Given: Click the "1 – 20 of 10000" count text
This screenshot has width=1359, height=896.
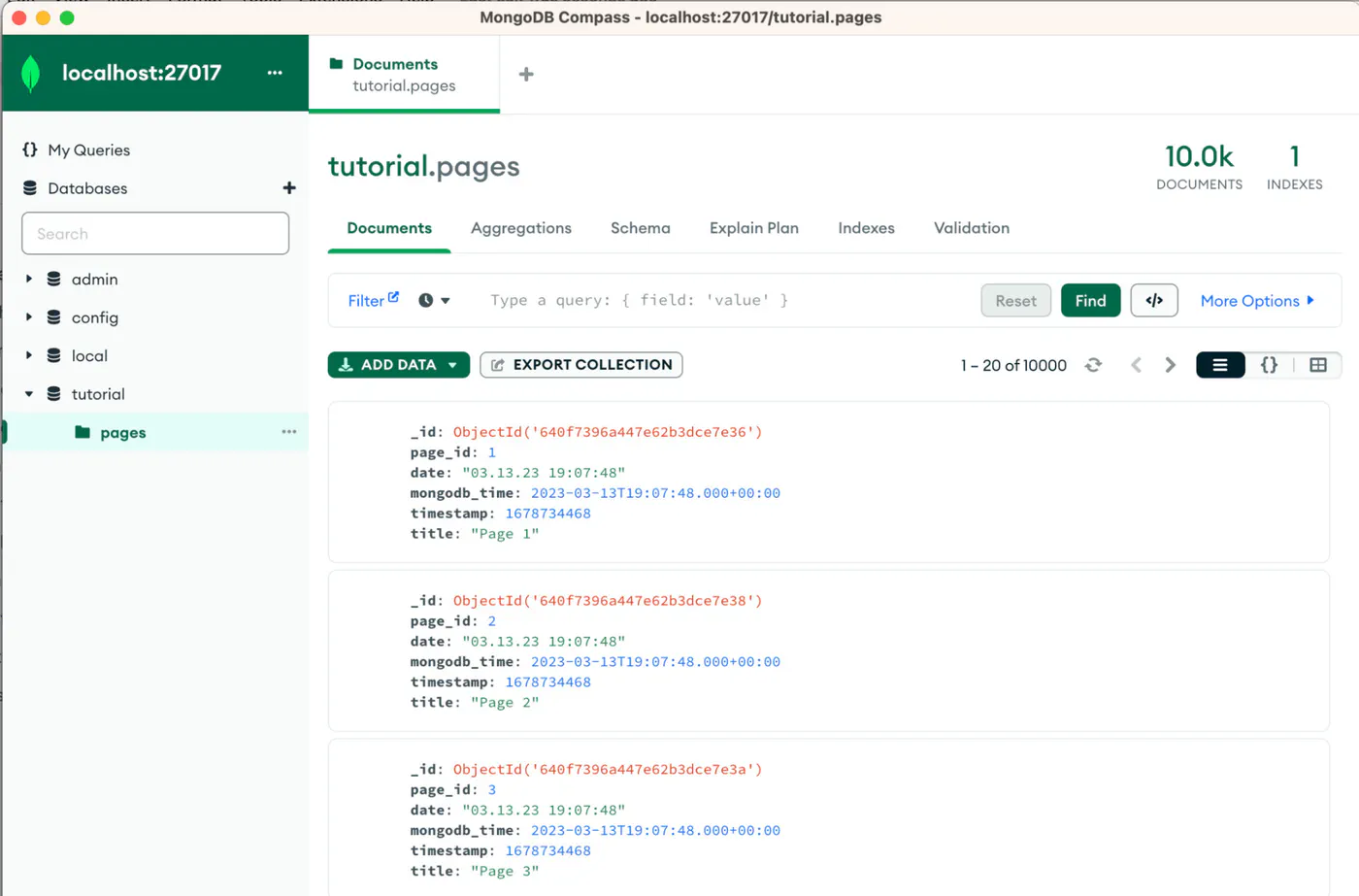Looking at the screenshot, I should [x=1013, y=365].
